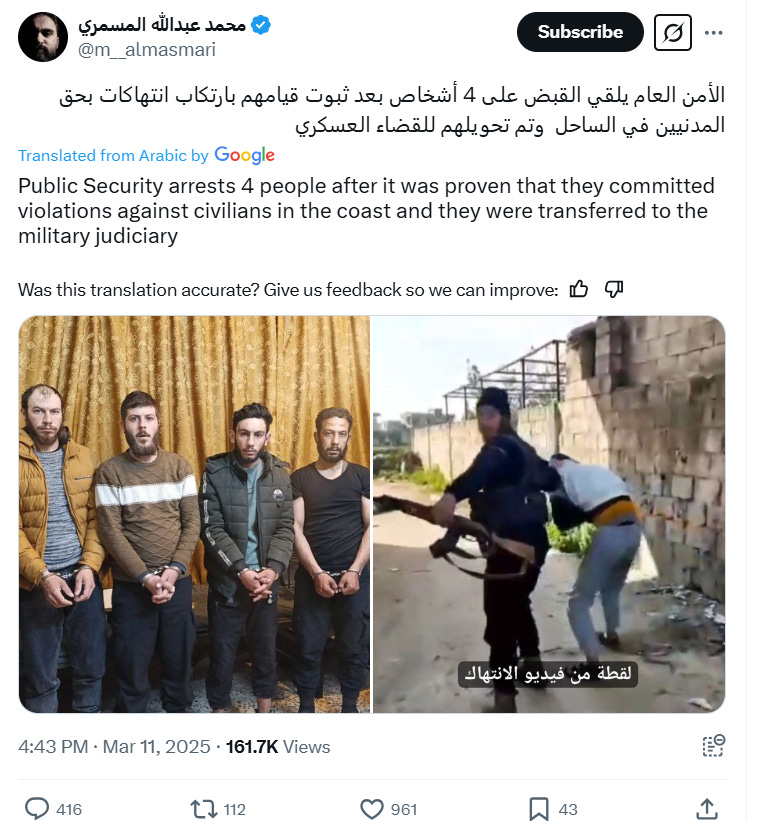Image resolution: width=757 pixels, height=821 pixels.
Task: Give thumbs up for translation accuracy
Action: click(578, 289)
